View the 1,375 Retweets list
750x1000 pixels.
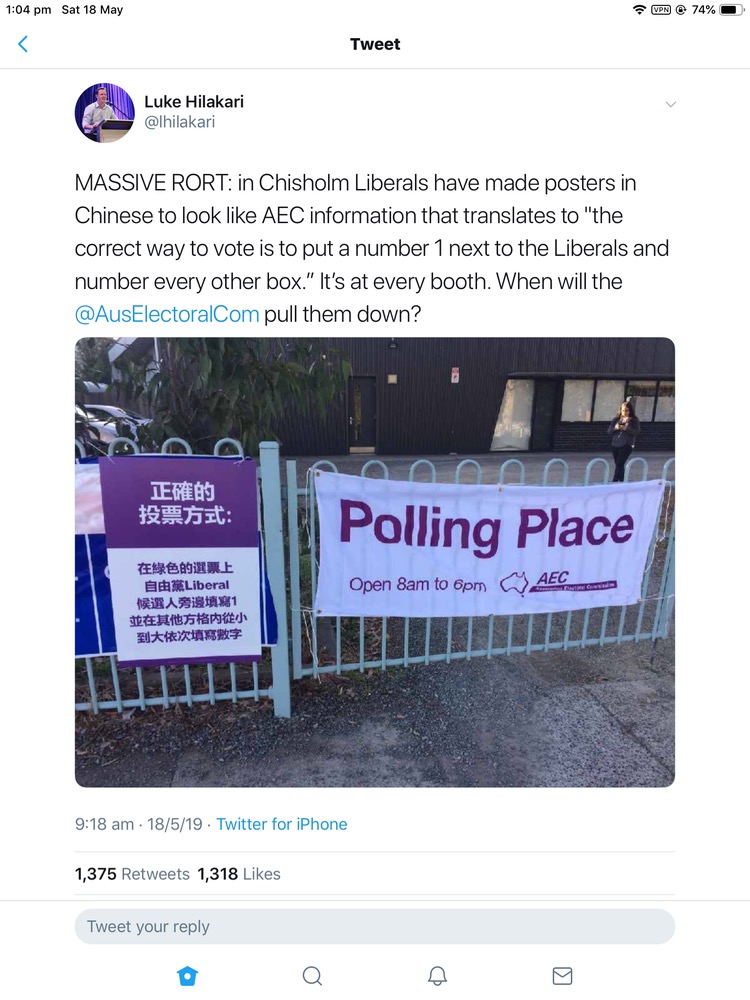(x=132, y=874)
